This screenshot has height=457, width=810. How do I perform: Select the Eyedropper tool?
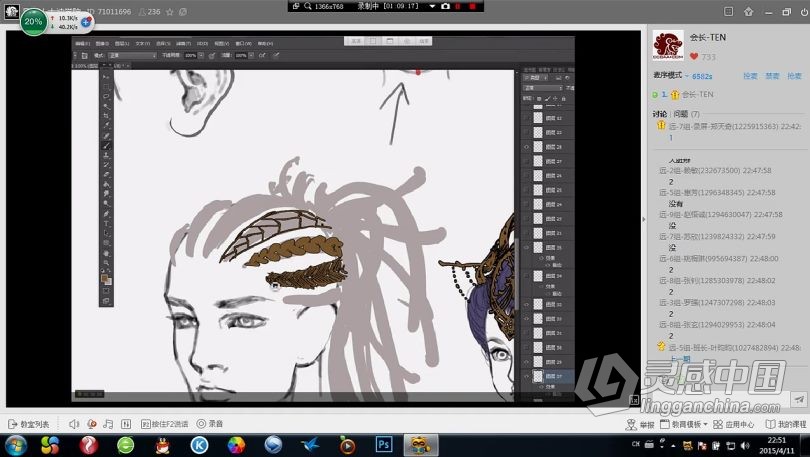106,126
